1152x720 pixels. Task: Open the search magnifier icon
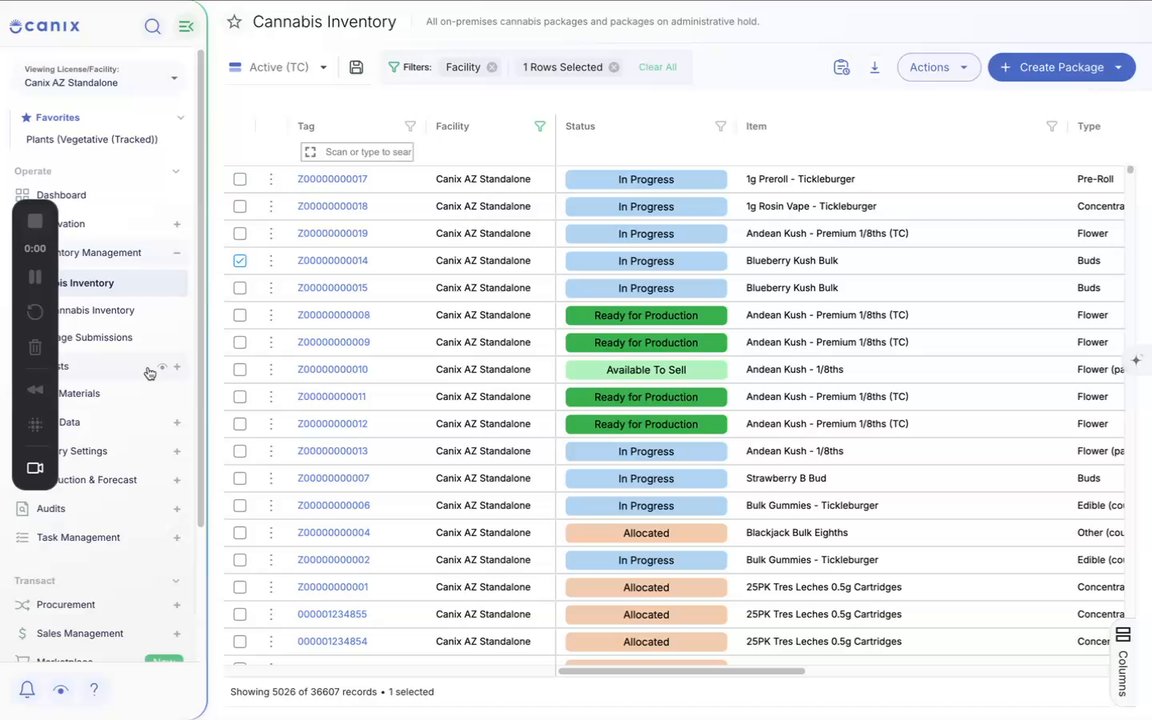(x=152, y=26)
